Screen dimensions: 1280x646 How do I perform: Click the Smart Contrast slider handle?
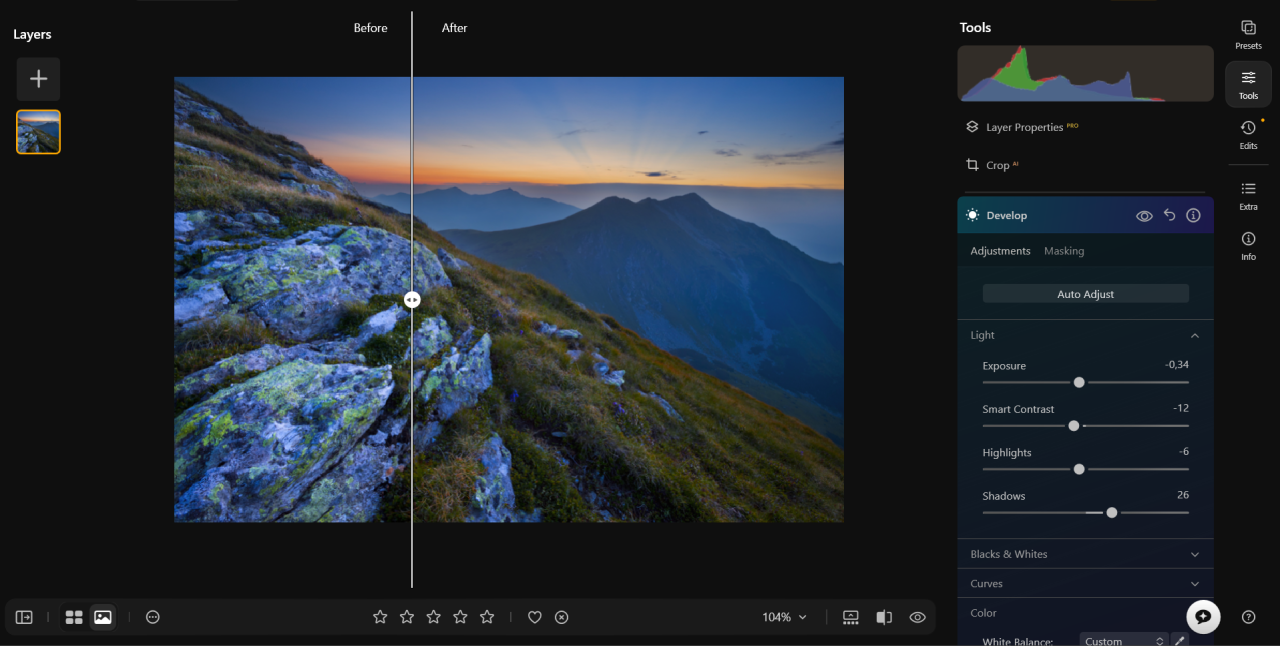pos(1074,425)
